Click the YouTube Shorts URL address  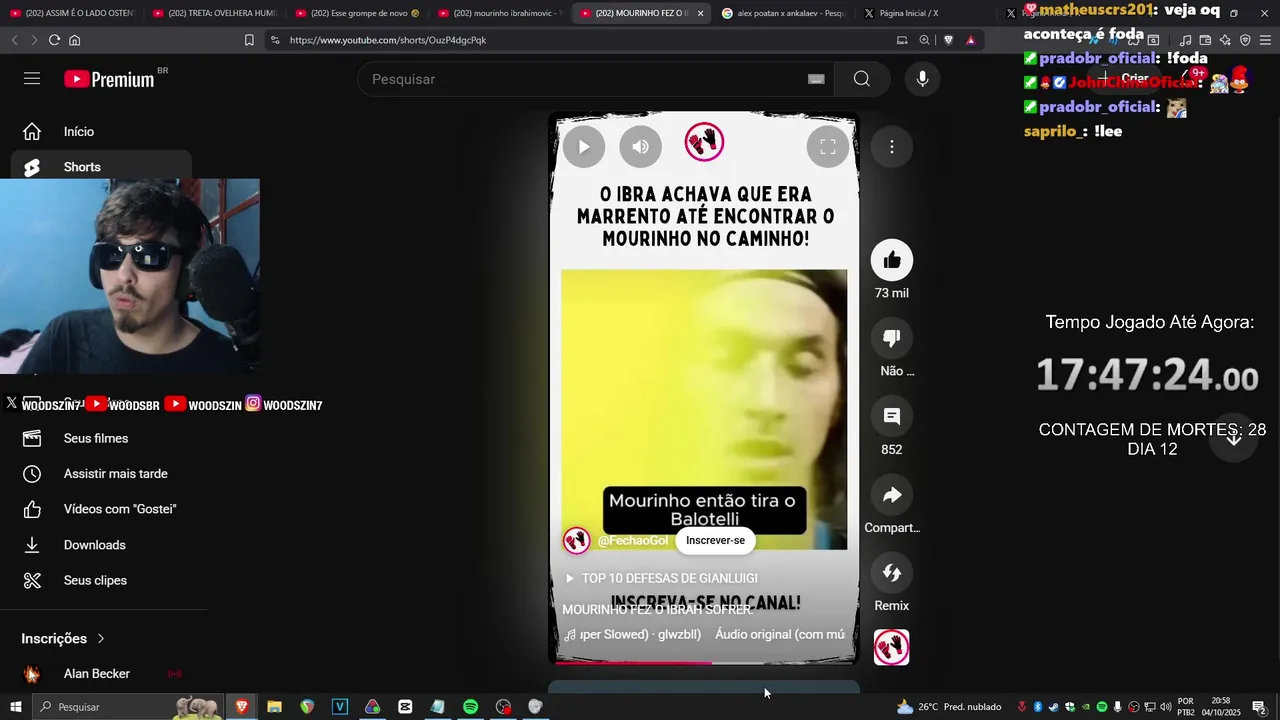[388, 40]
